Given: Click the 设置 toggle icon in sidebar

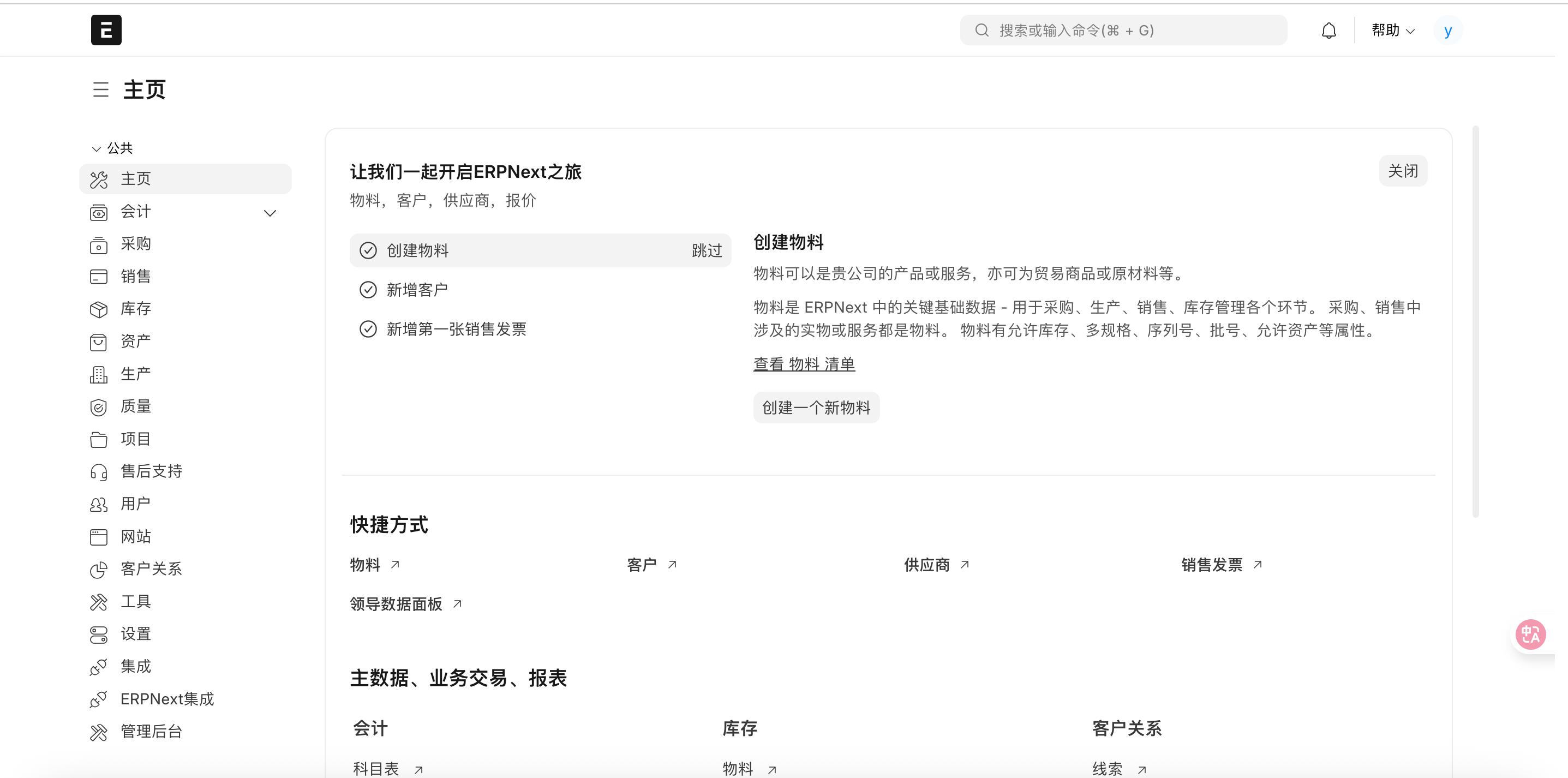Looking at the screenshot, I should tap(99, 635).
